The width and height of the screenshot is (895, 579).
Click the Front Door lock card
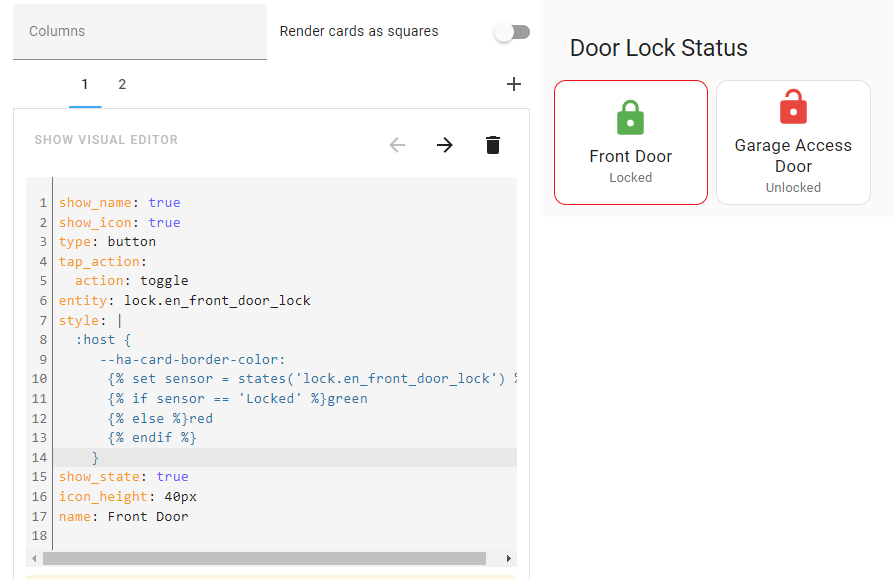click(631, 143)
